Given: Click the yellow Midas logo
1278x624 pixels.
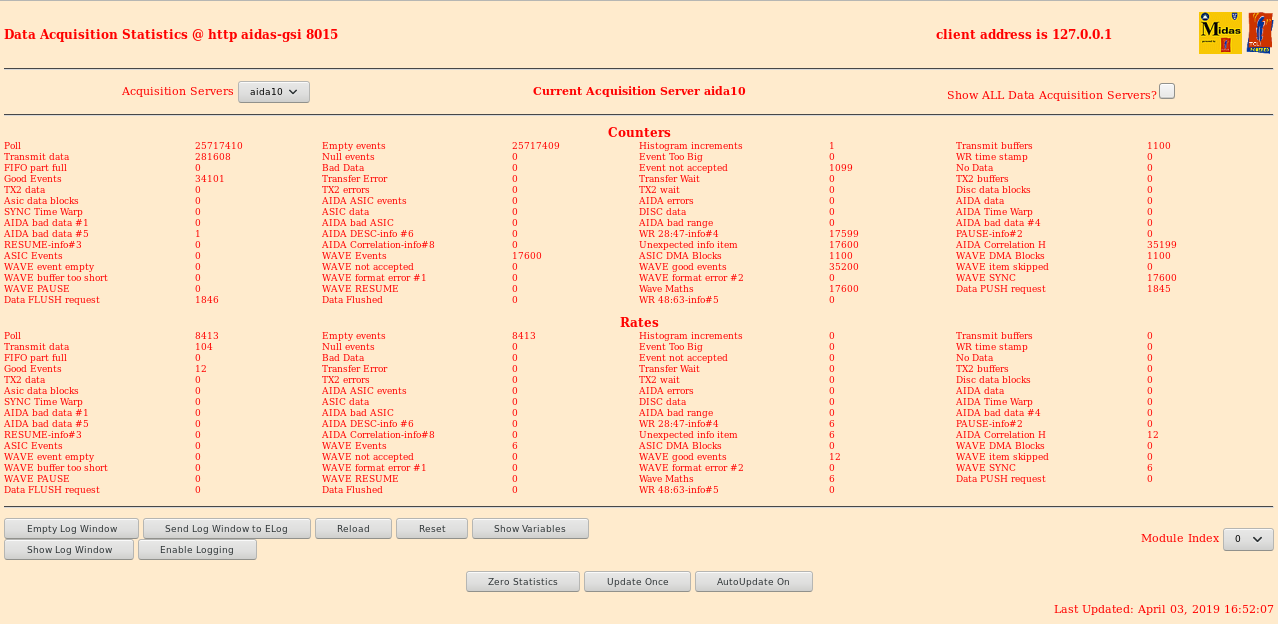Looking at the screenshot, I should pyautogui.click(x=1220, y=33).
